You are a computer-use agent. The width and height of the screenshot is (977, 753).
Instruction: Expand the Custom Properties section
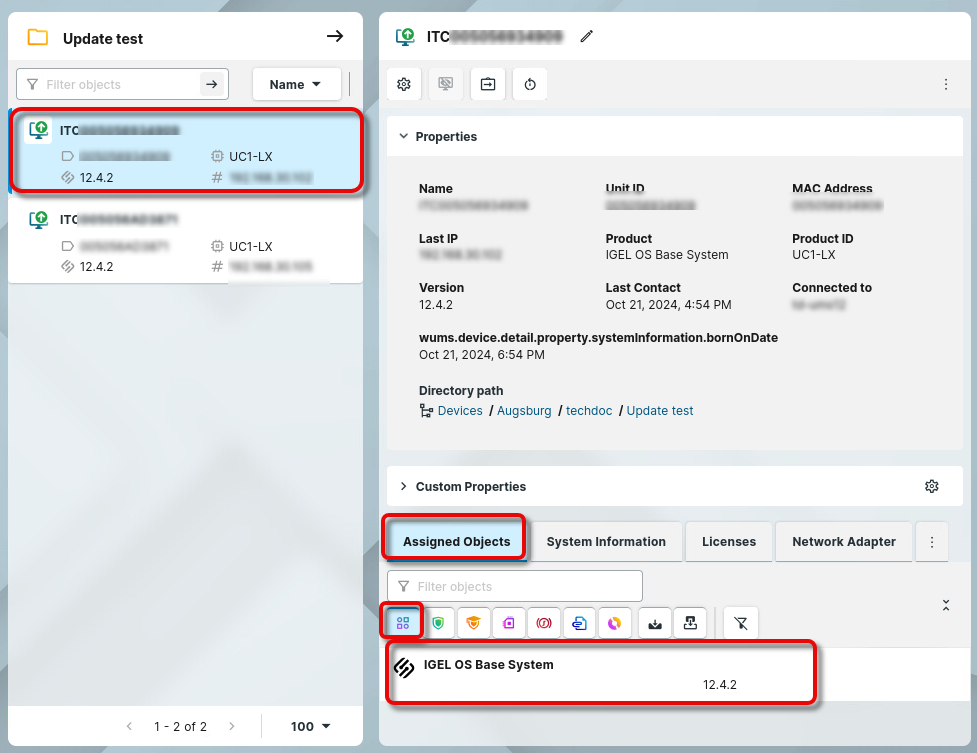(x=404, y=487)
